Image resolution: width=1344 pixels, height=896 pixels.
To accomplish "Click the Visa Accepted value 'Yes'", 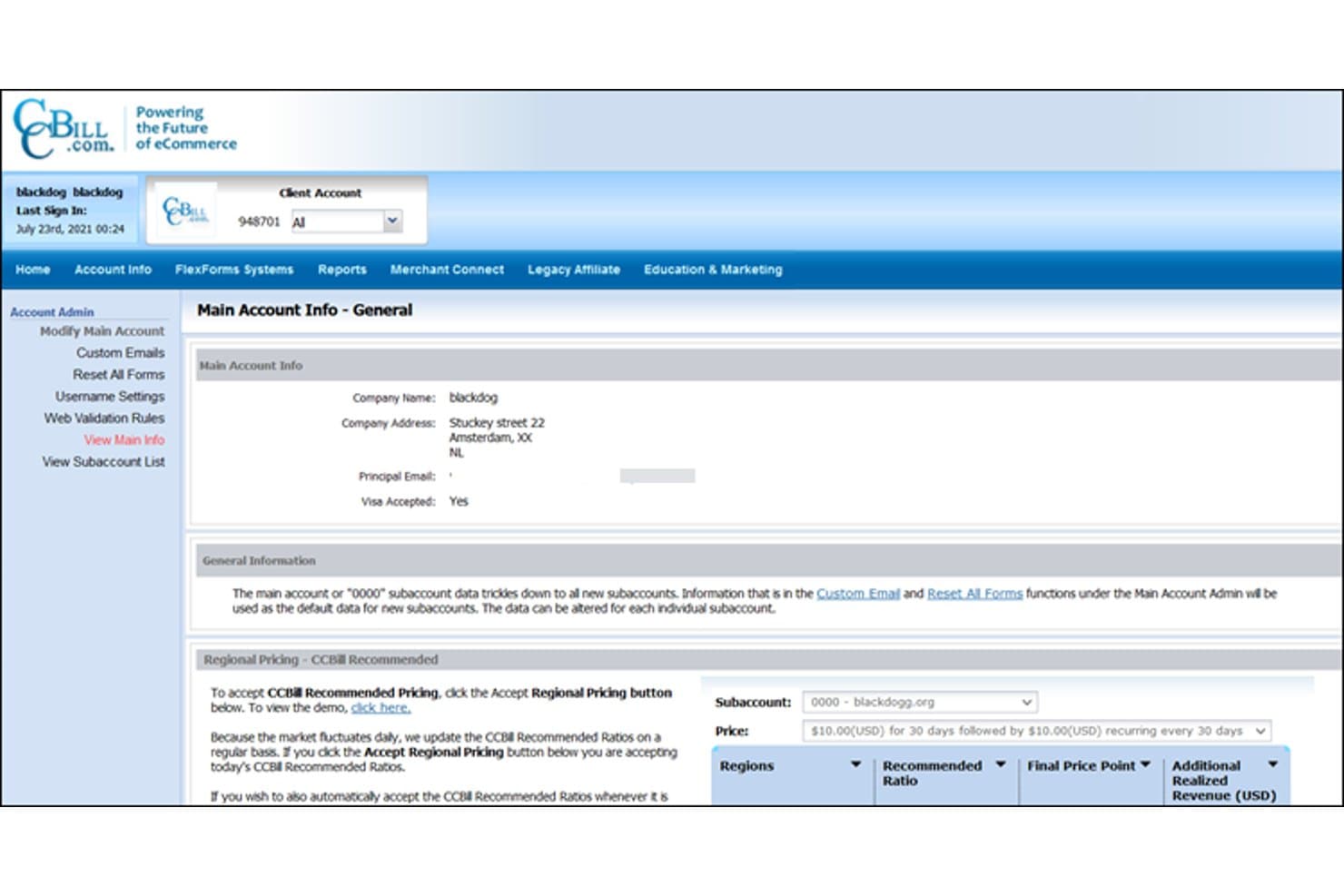I will coord(459,501).
